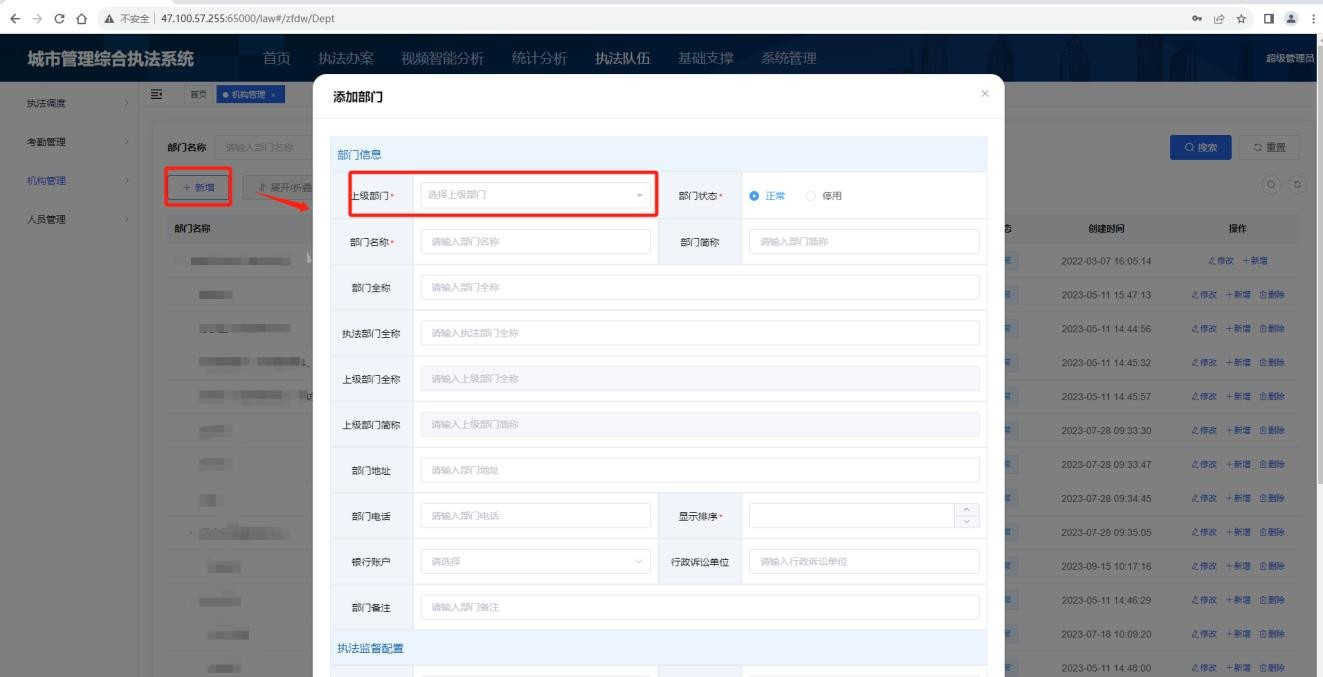Image resolution: width=1323 pixels, height=677 pixels.
Task: Open the 系统管理 top navigation item
Action: [x=788, y=59]
